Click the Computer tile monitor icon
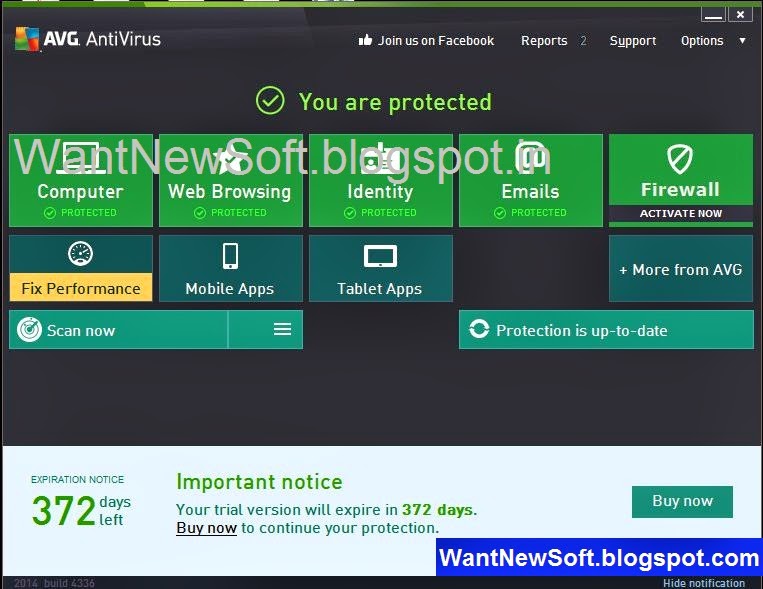Screen dimensions: 763x589 (81, 158)
